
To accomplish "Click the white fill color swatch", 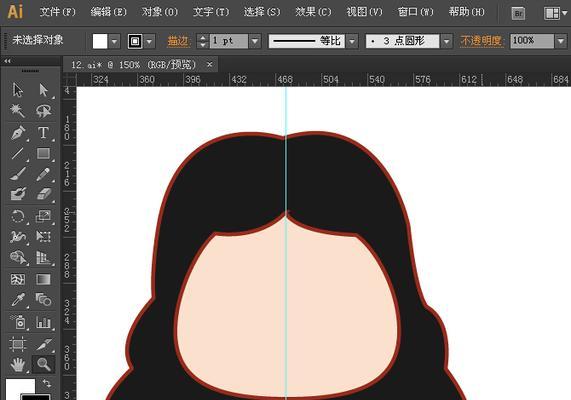I will tap(100, 41).
